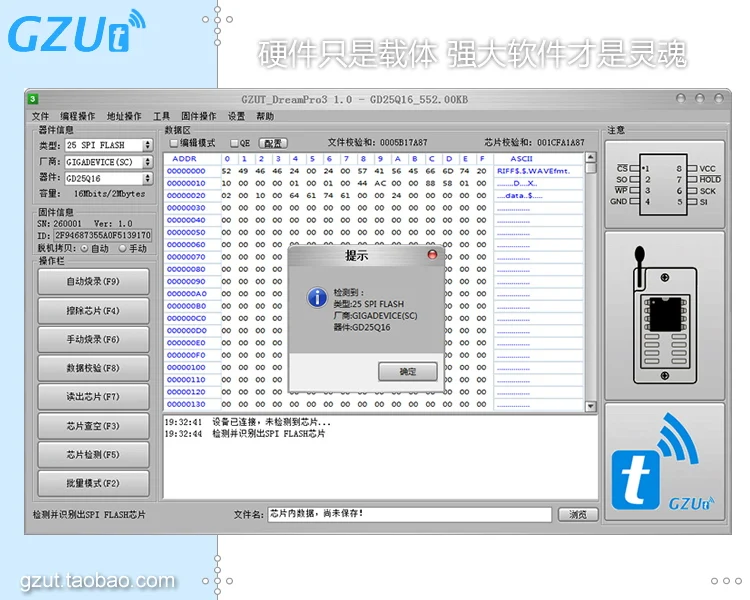Viewport: 750px width, 600px height.
Task: Click status bar text 检测并识别出SPI FLASH芯片
Action: coord(89,515)
